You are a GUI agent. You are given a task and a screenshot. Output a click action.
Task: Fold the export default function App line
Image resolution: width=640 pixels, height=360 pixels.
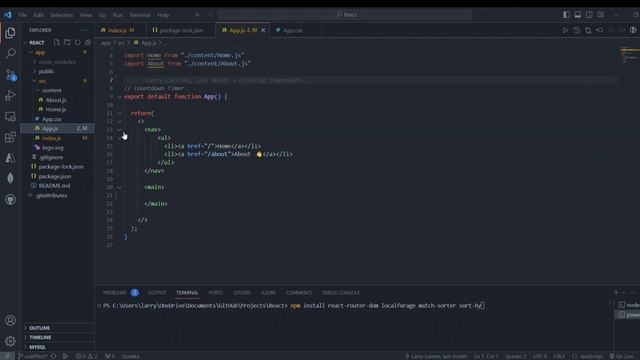tap(119, 97)
